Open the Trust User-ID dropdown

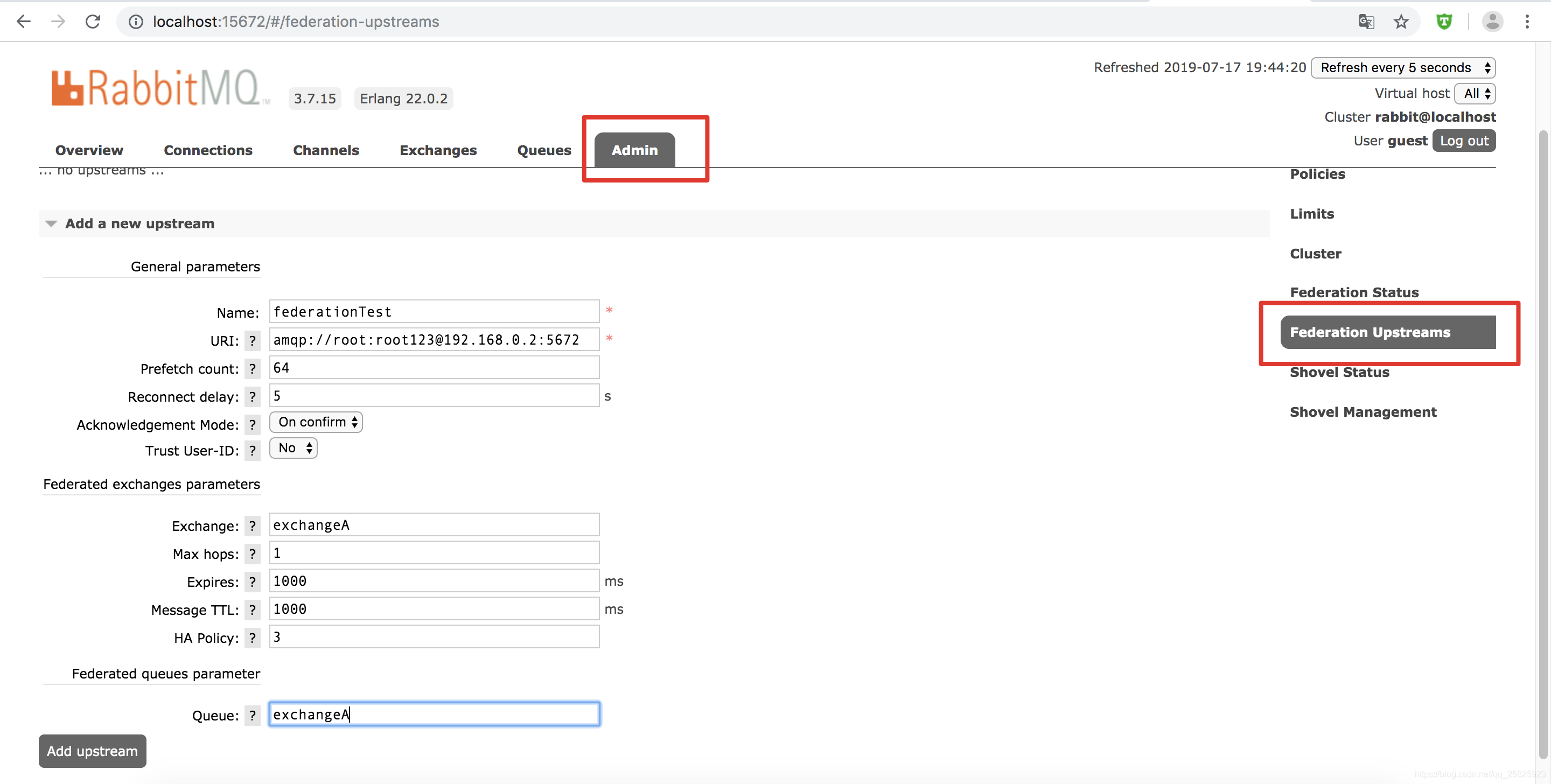coord(293,448)
